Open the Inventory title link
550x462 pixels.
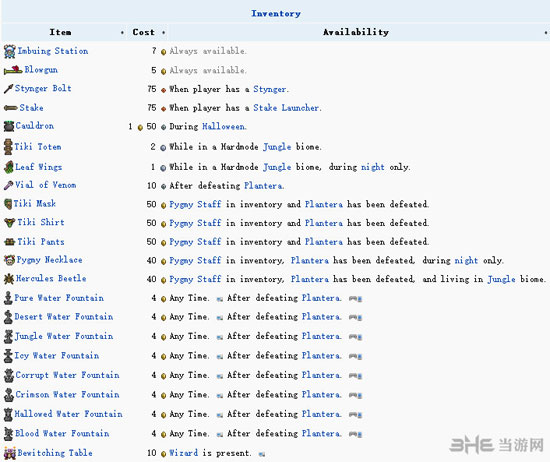276,14
